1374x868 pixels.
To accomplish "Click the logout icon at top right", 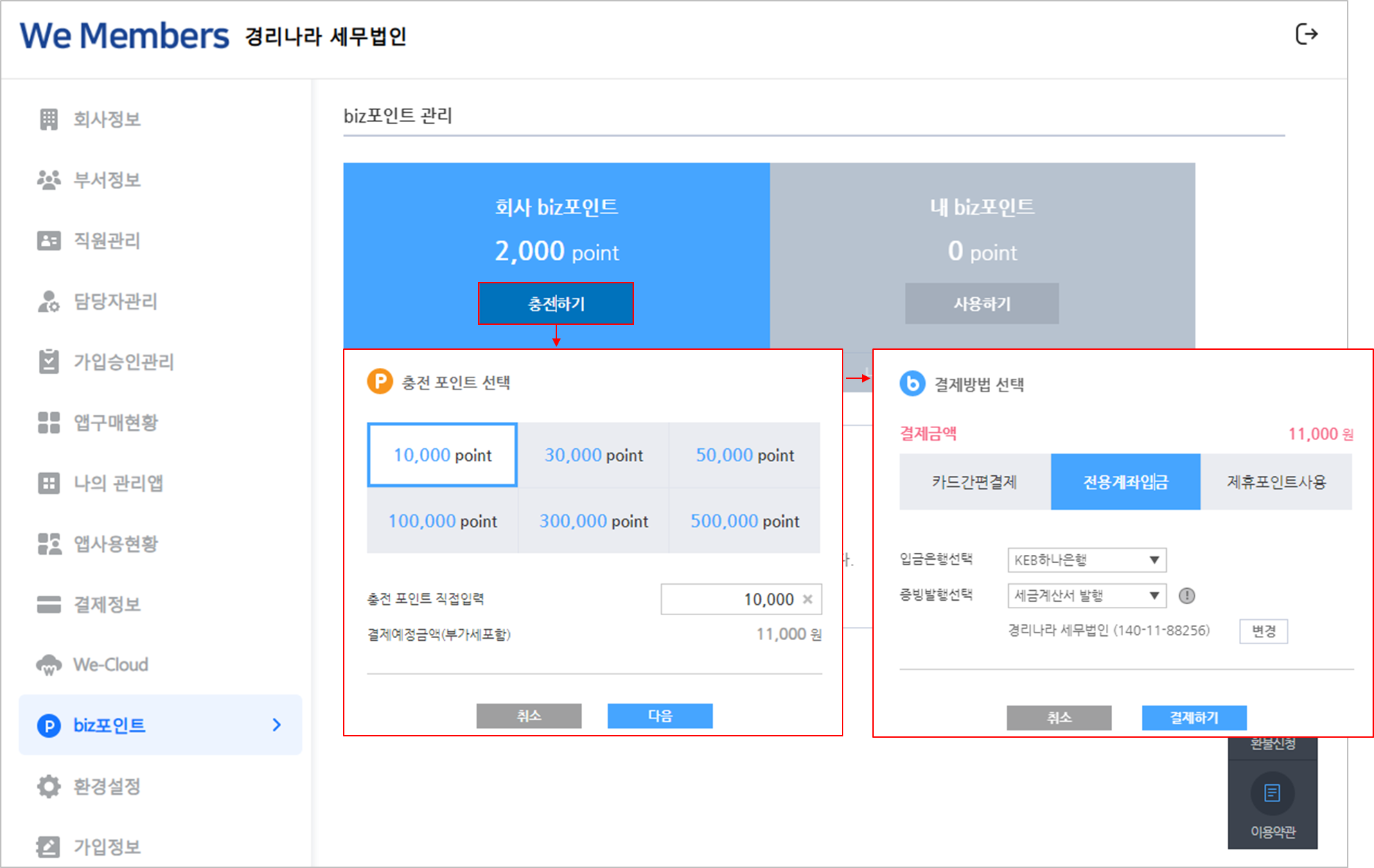I will click(1305, 34).
